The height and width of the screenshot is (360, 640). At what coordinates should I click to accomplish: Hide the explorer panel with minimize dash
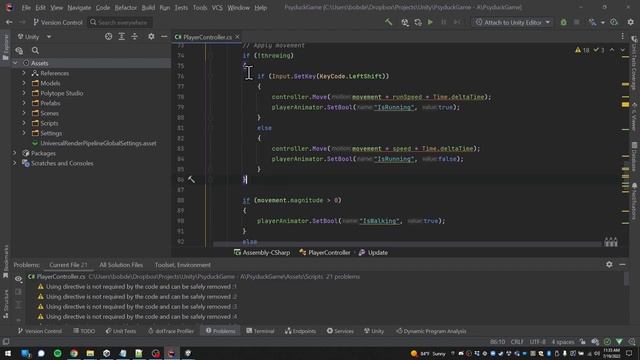tap(164, 37)
